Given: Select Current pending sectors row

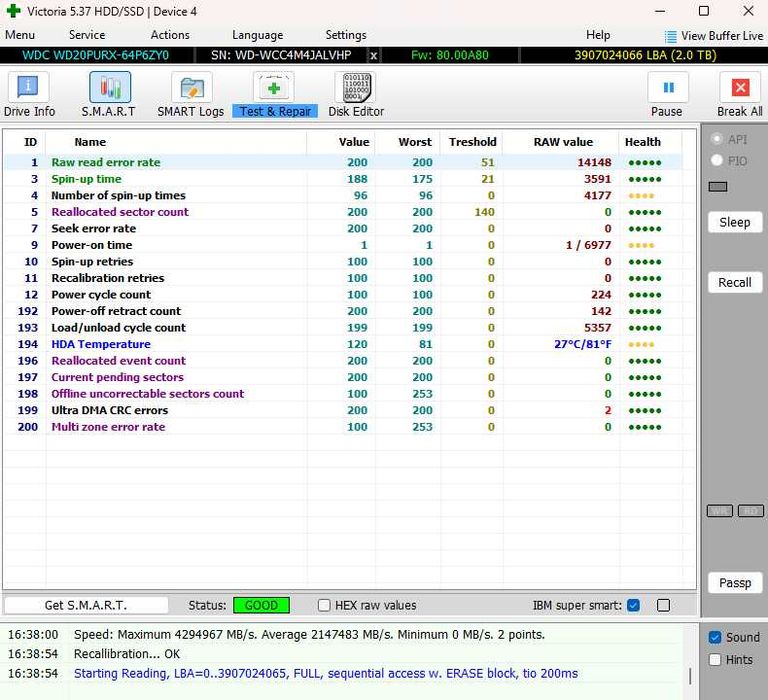Looking at the screenshot, I should coord(343,377).
